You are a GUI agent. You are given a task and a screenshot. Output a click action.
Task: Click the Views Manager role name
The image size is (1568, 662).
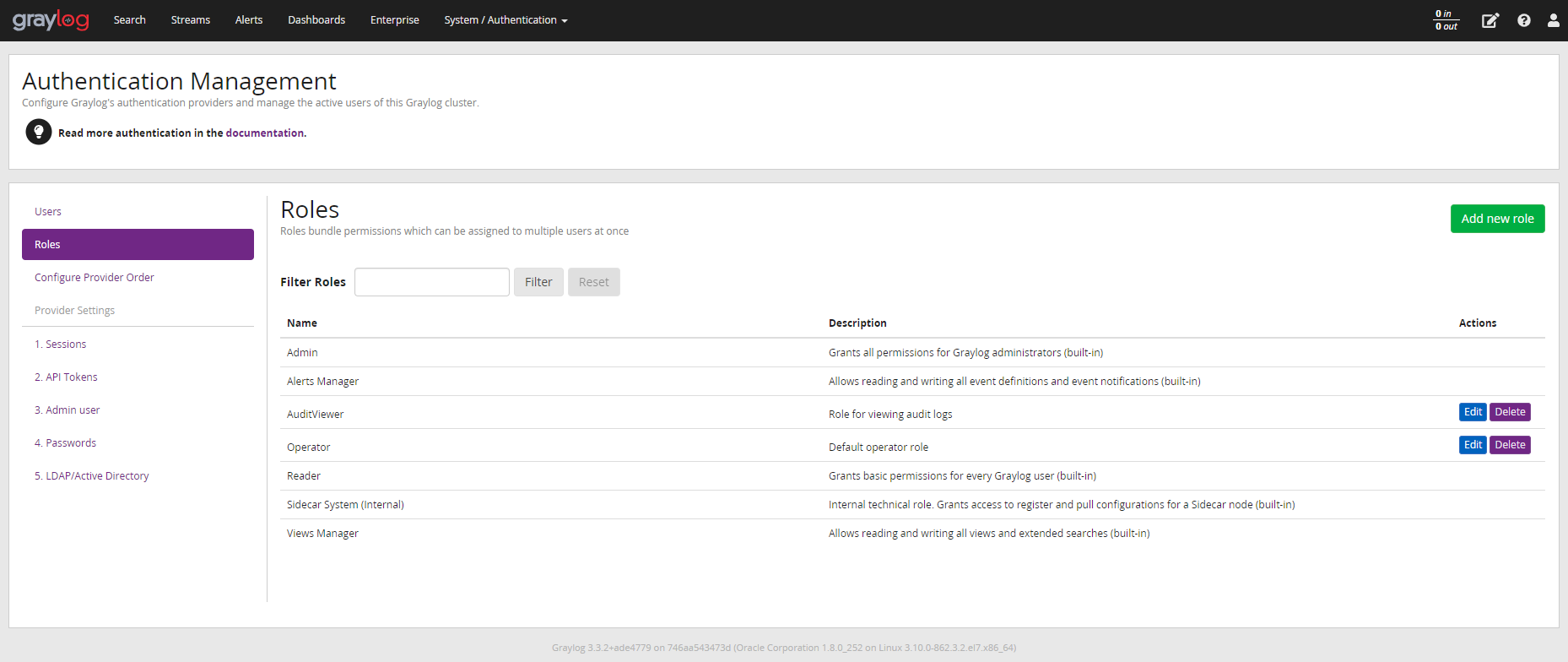click(322, 533)
